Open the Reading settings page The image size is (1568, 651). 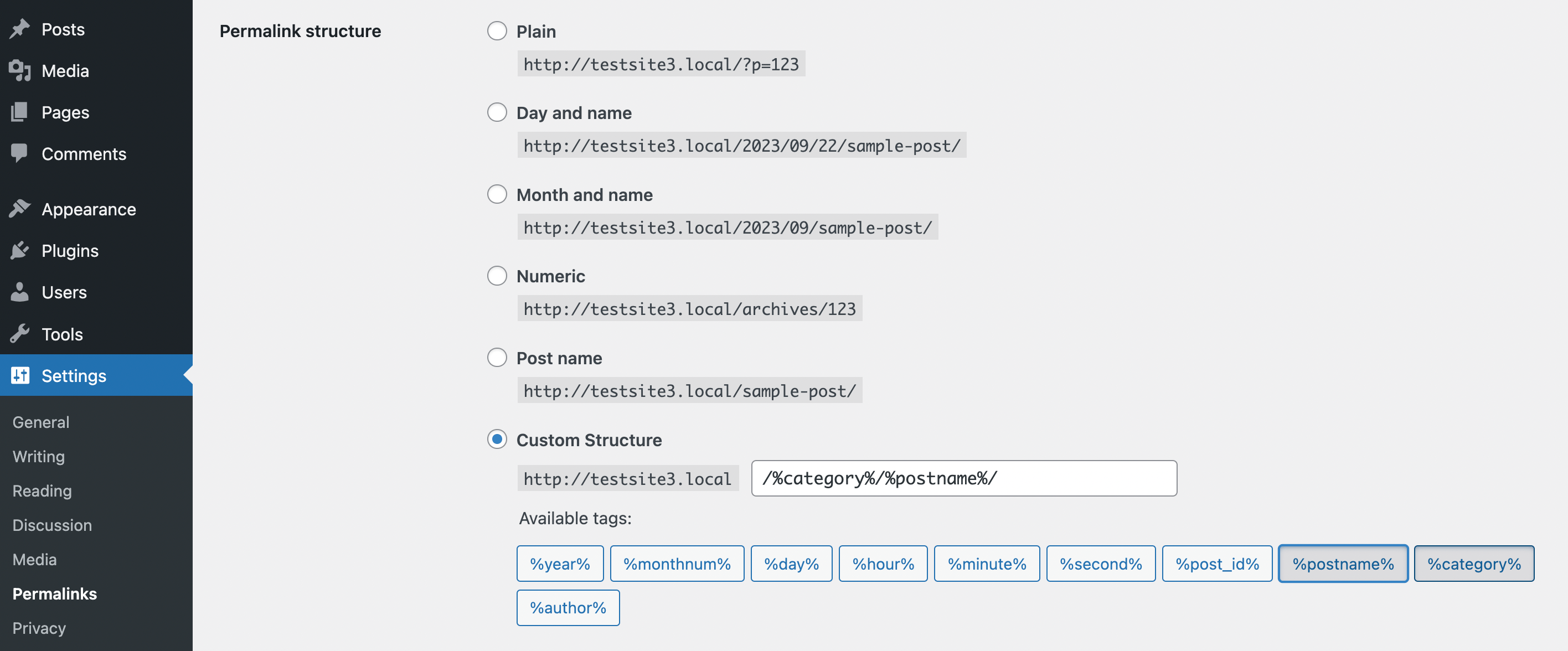pyautogui.click(x=42, y=491)
